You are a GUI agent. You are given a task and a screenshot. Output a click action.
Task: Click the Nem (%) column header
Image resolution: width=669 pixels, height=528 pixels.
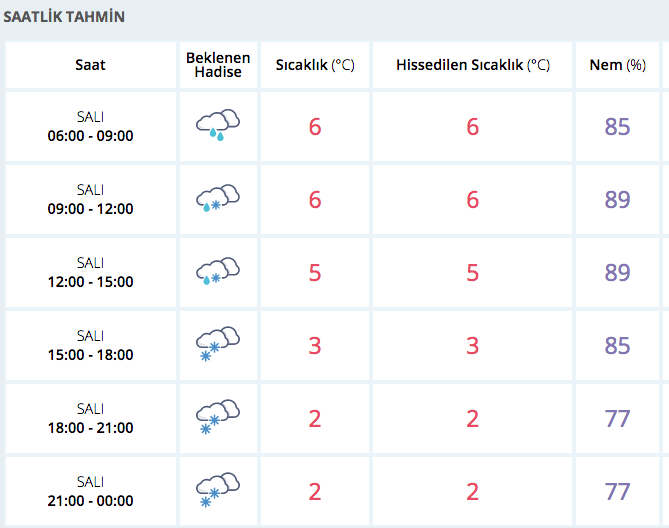pyautogui.click(x=617, y=65)
